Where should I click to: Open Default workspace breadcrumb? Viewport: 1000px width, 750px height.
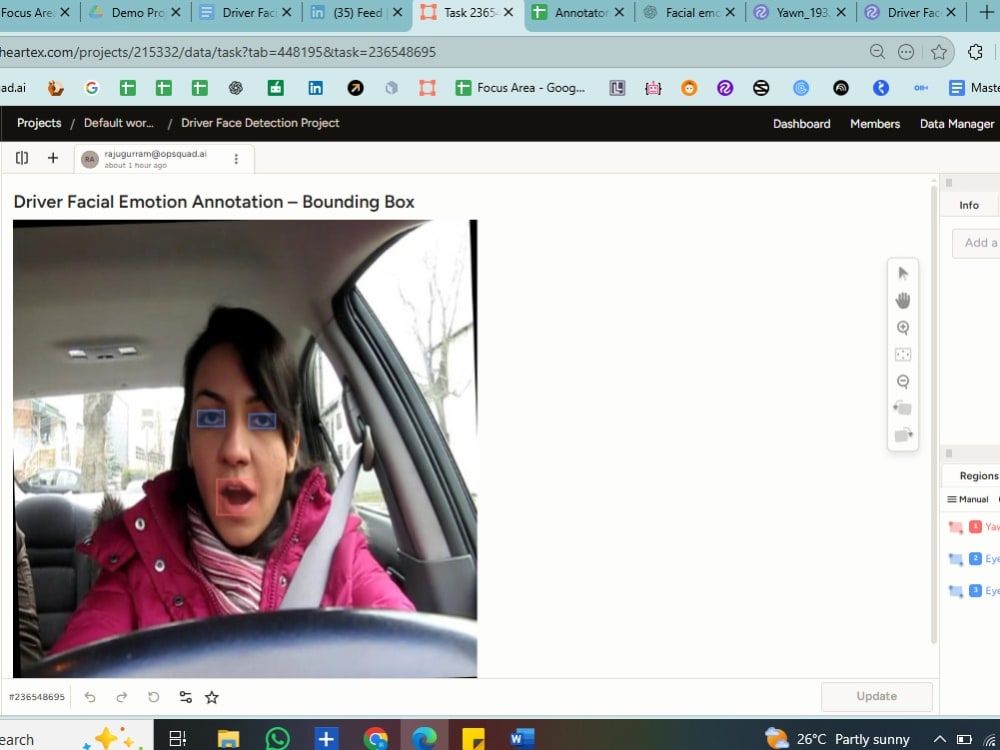(119, 123)
